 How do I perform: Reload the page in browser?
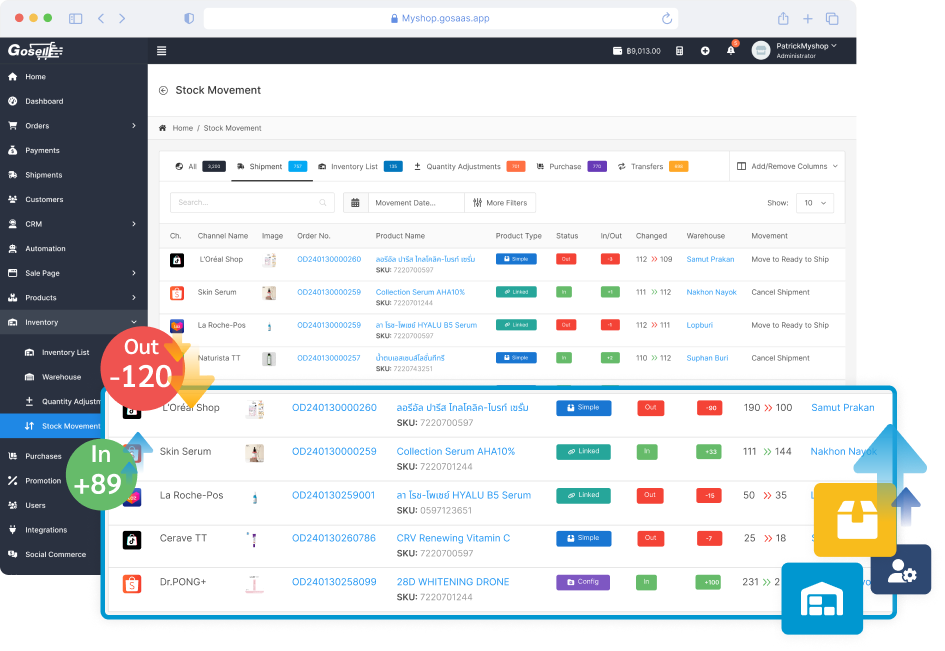667,19
